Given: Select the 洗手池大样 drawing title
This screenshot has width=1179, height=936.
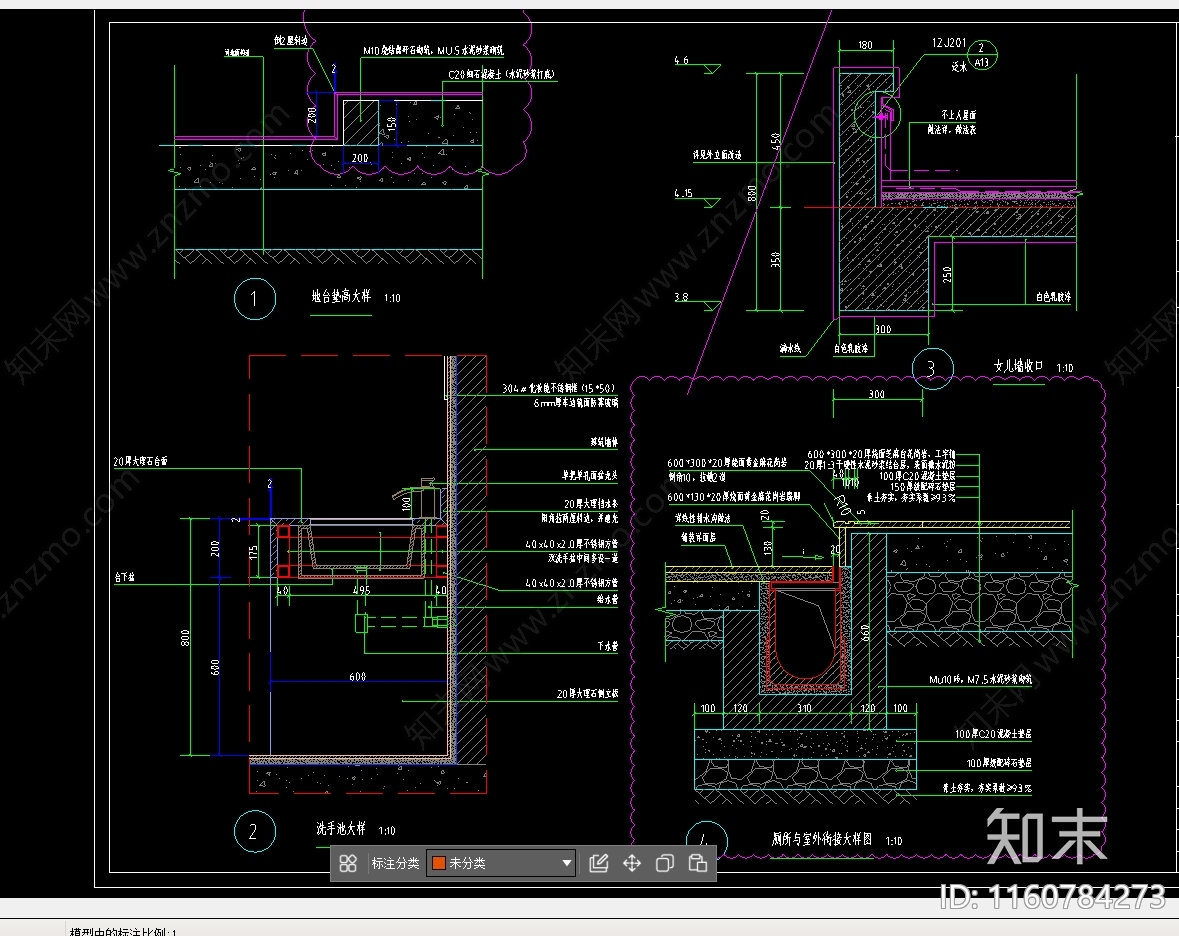Looking at the screenshot, I should (341, 828).
